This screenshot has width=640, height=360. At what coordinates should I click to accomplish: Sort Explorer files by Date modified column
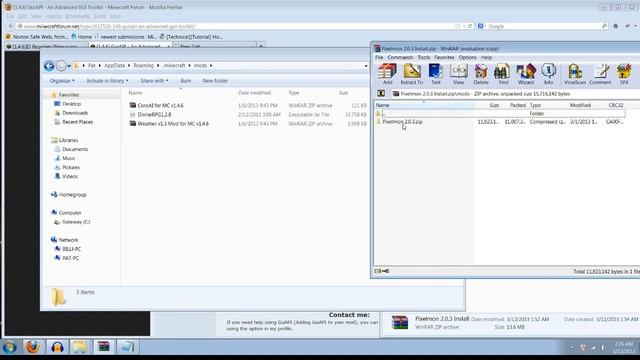254,93
